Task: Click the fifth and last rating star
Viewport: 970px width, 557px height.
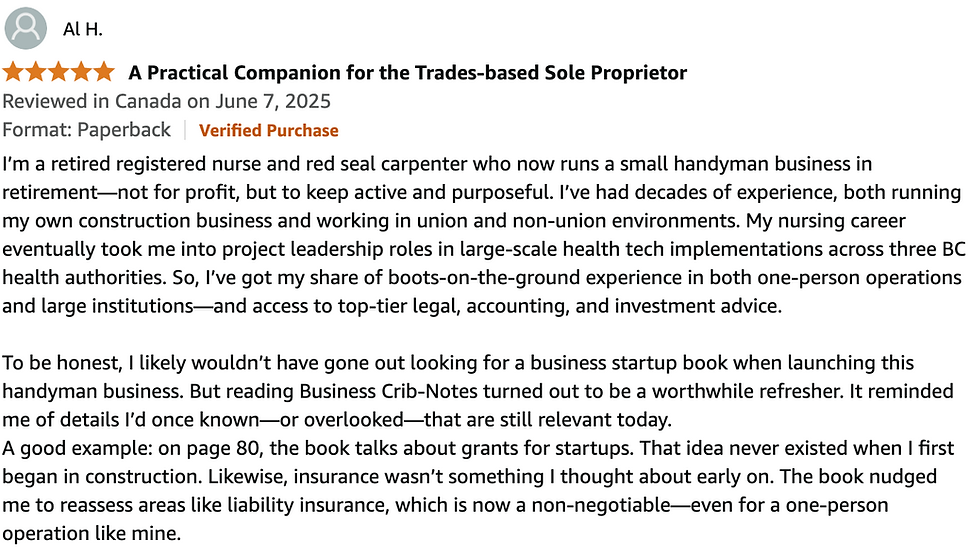Action: click(x=105, y=72)
